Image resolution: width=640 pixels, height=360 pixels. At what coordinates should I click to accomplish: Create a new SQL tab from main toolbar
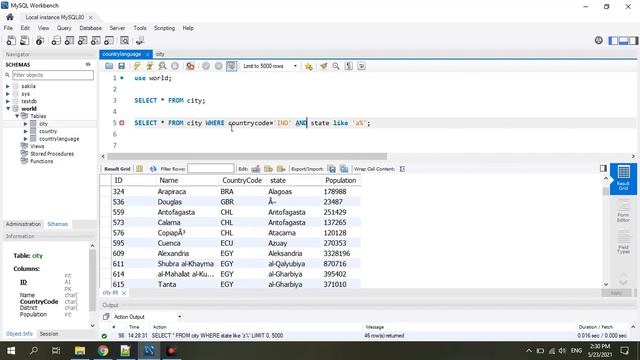(x=11, y=40)
